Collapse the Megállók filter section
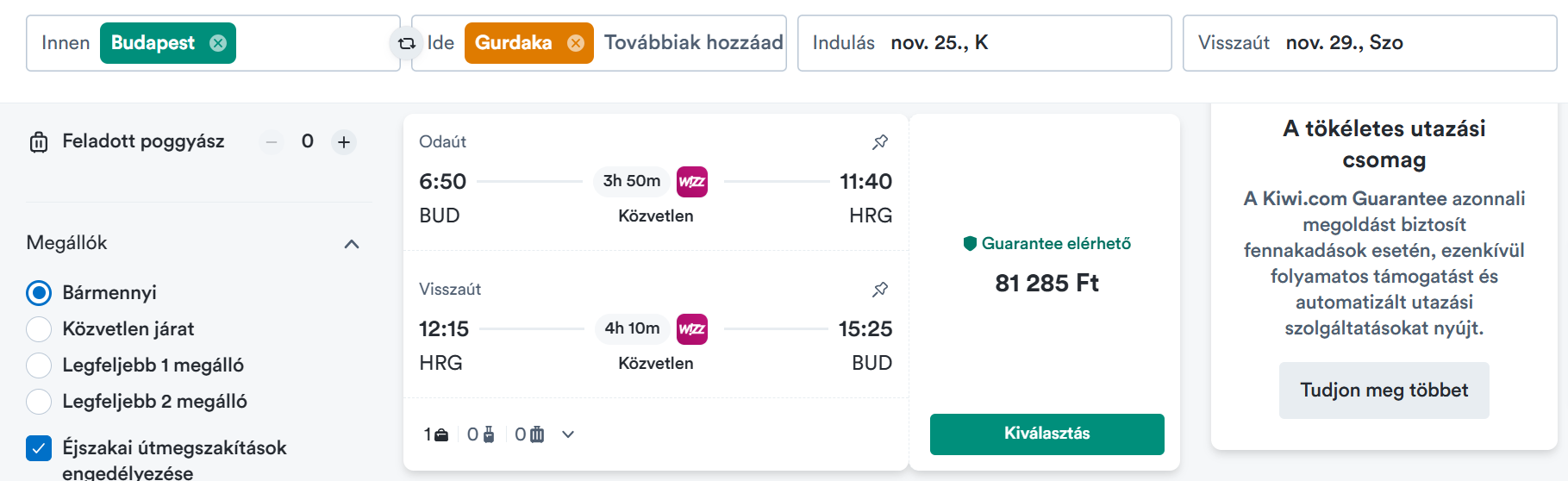 coord(352,244)
